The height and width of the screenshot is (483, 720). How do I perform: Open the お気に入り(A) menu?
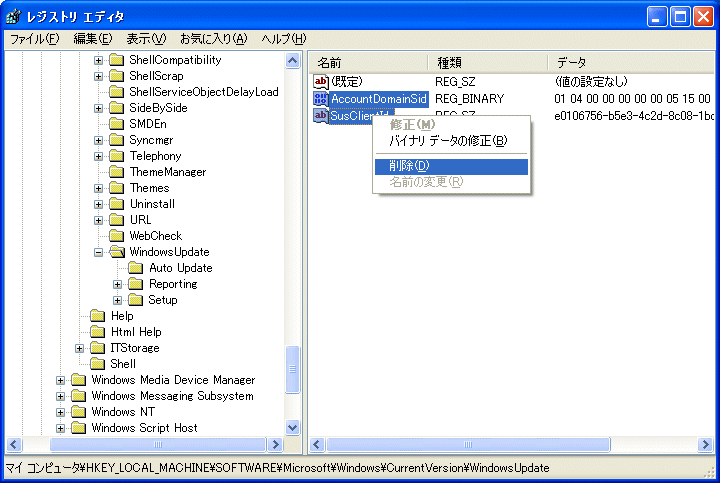click(214, 39)
